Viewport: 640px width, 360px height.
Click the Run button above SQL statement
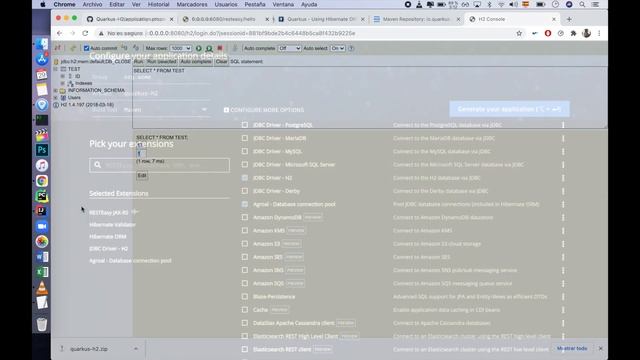[138, 62]
